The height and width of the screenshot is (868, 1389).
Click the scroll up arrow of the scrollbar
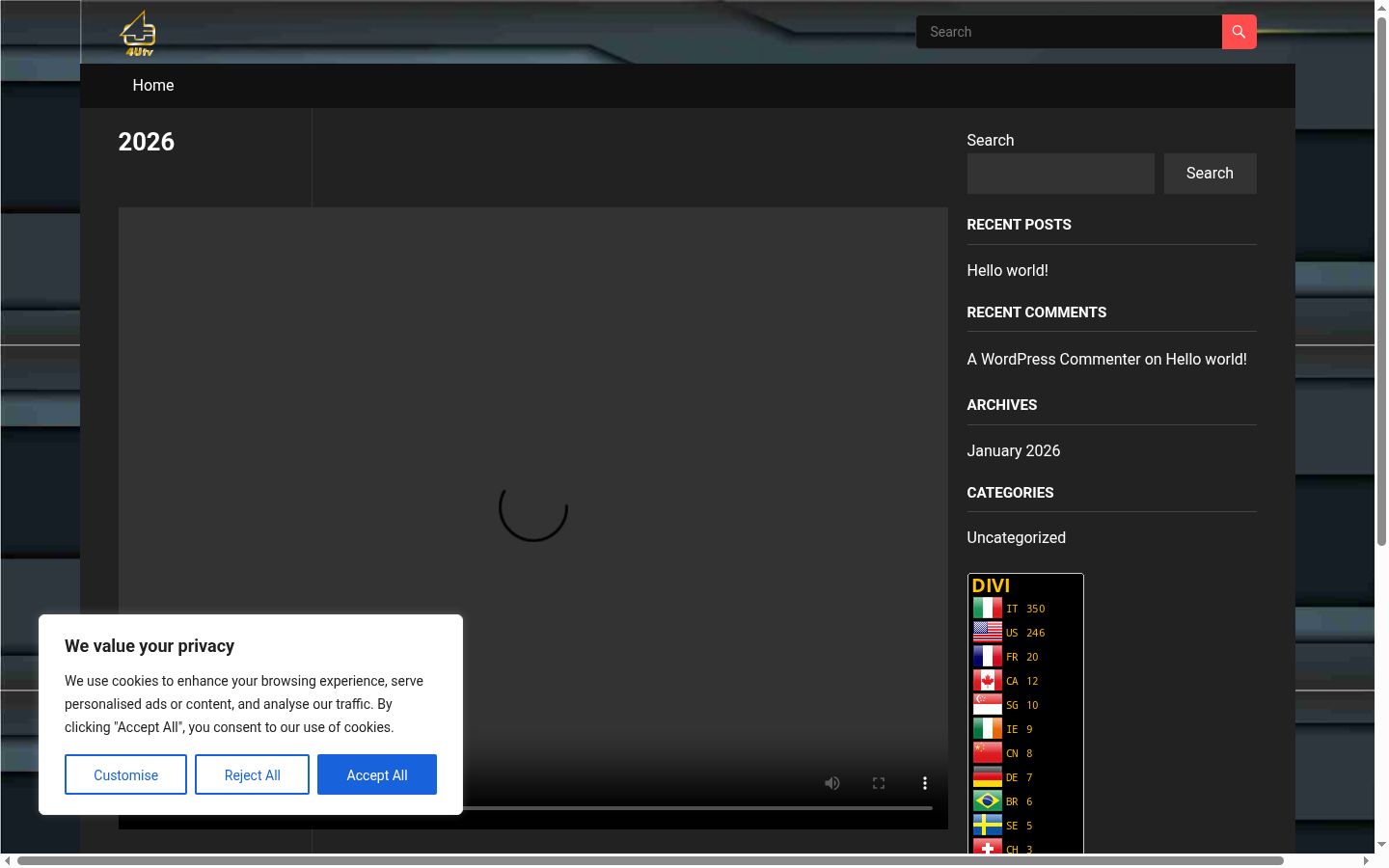tap(1381, 7)
